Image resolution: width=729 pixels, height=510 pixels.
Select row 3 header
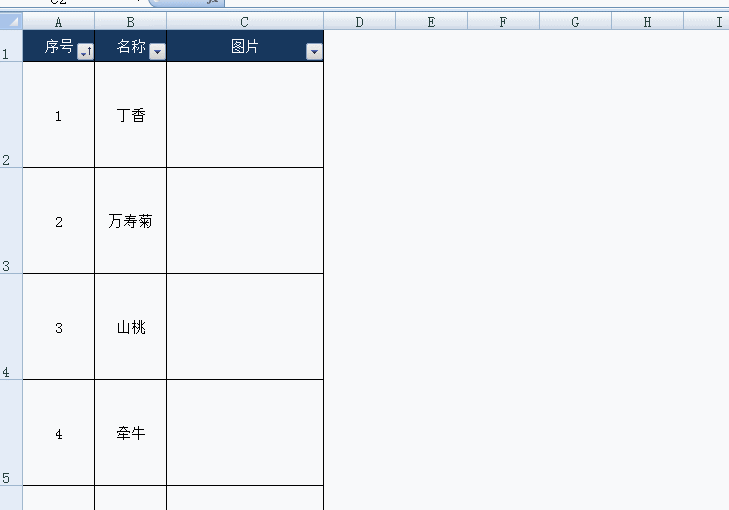point(11,221)
